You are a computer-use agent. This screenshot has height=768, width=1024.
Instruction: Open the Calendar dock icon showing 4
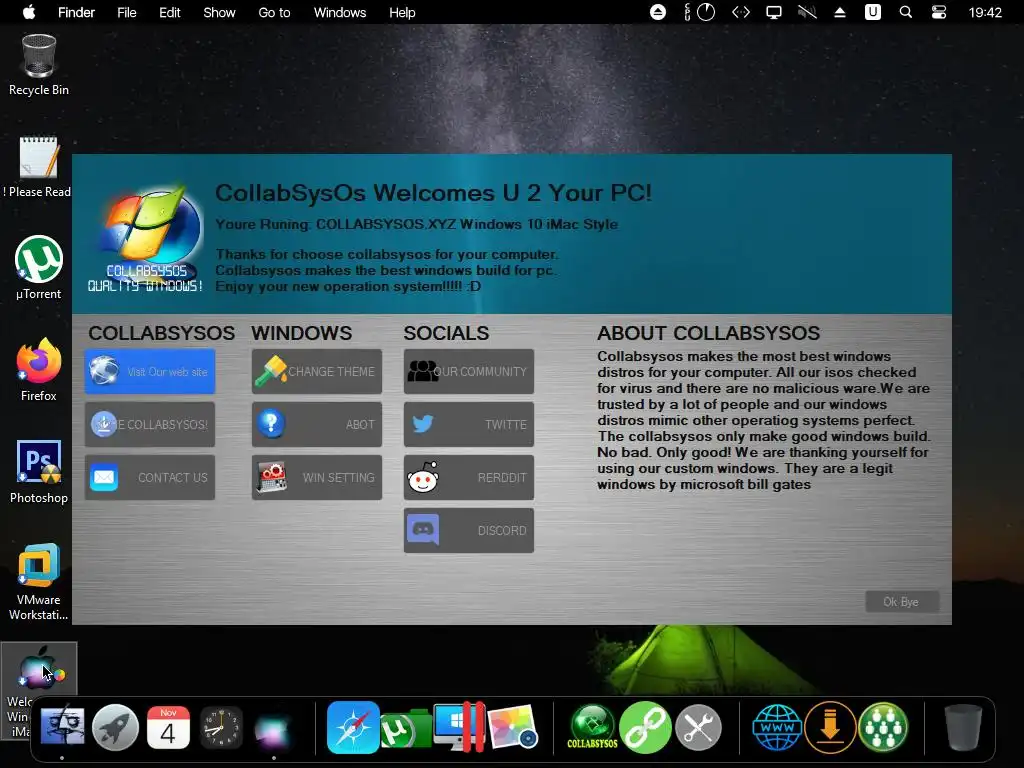coord(168,727)
